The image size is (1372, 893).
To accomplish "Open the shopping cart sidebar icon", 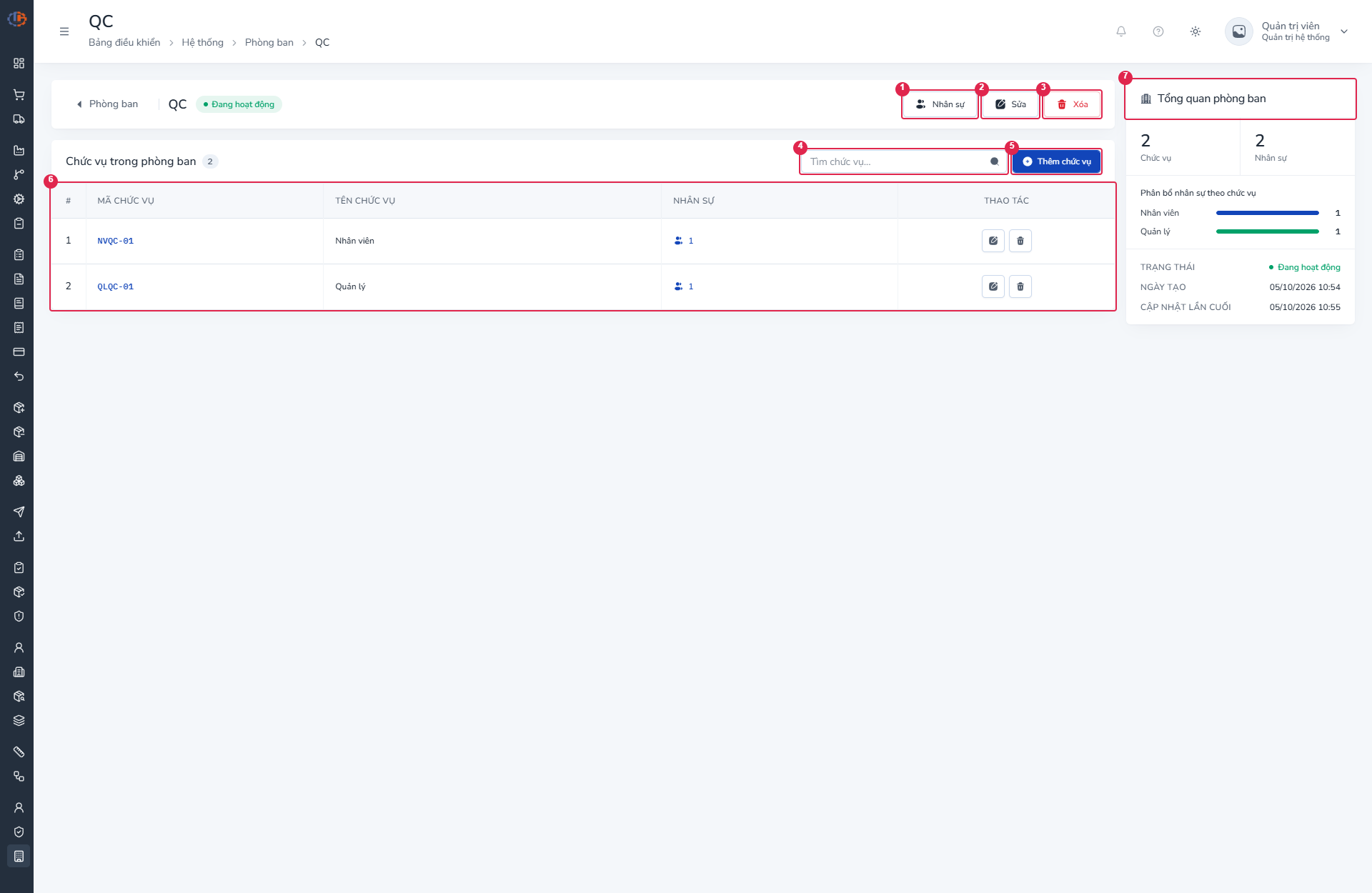I will tap(19, 94).
